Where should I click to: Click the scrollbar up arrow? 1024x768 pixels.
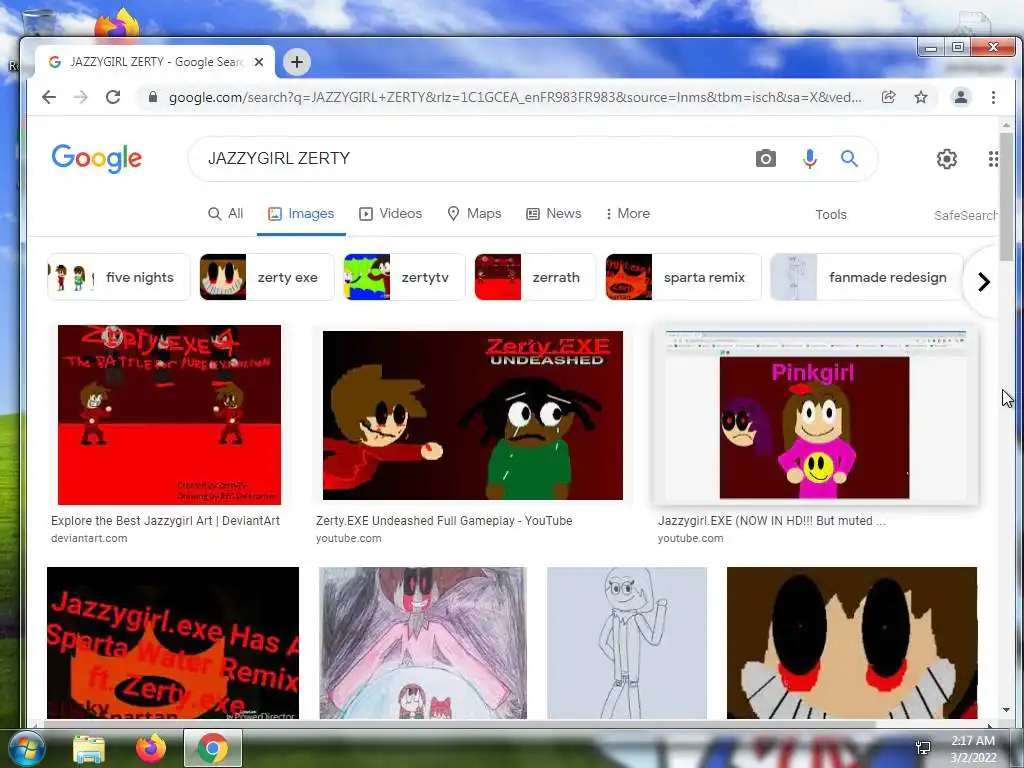click(1006, 124)
